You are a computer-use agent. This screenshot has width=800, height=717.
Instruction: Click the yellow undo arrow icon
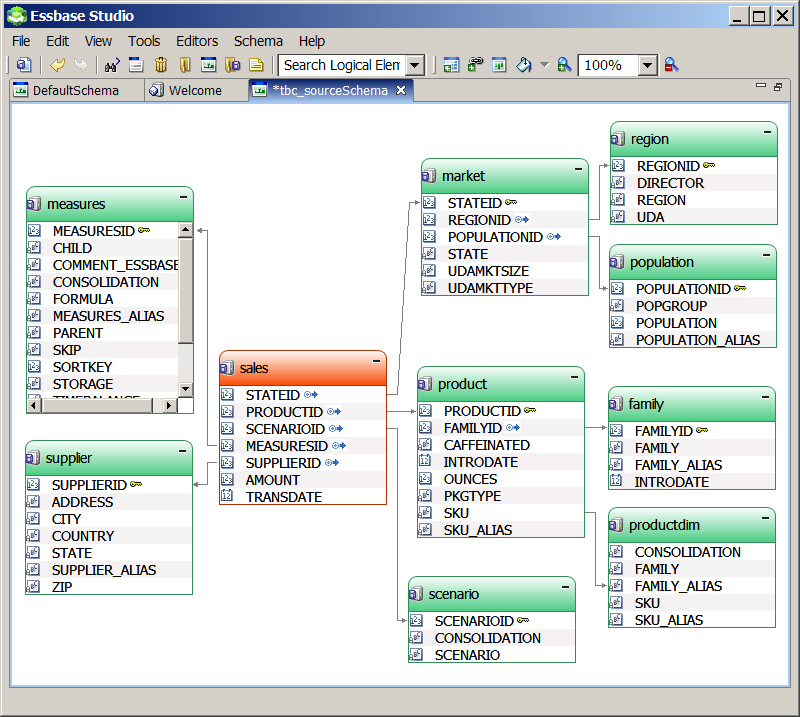(x=57, y=65)
